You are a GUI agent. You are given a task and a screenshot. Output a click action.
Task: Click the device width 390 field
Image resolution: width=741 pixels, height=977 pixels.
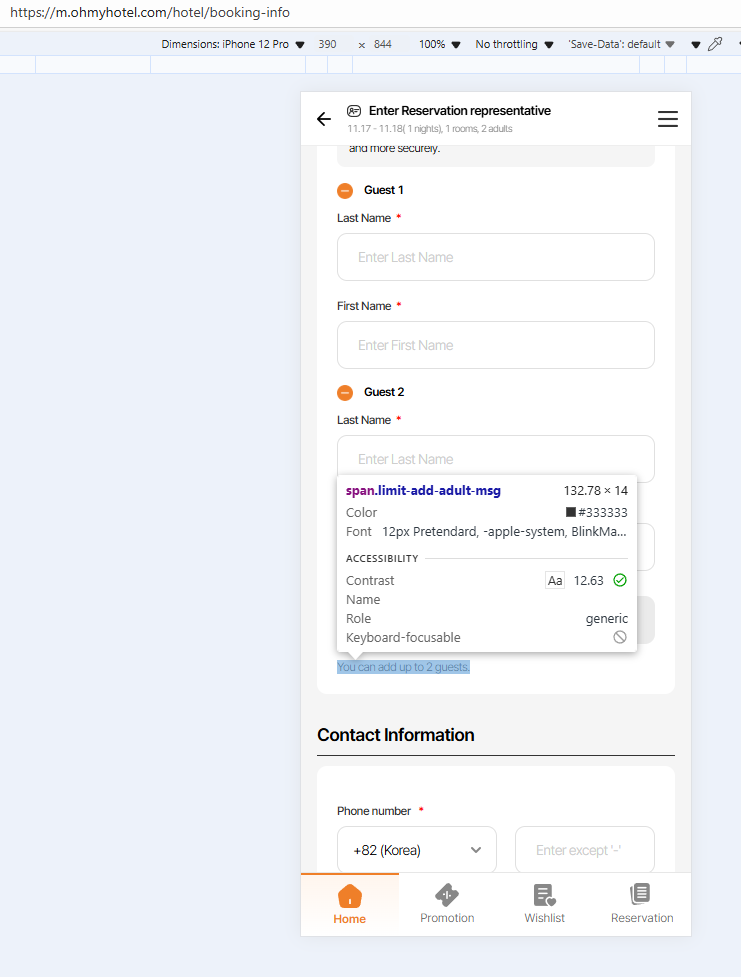(327, 44)
